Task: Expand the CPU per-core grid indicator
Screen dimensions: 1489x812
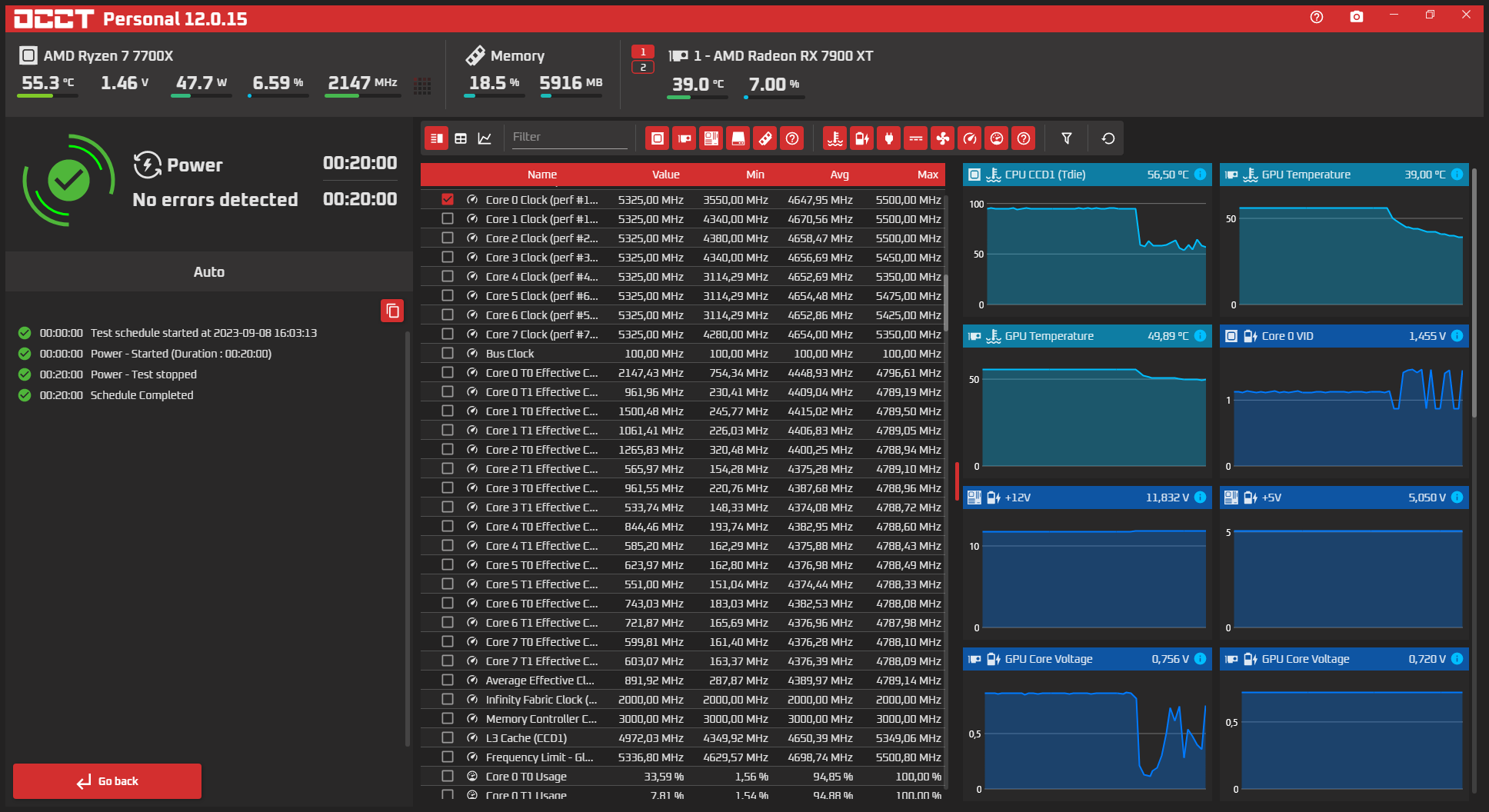Action: click(x=422, y=85)
